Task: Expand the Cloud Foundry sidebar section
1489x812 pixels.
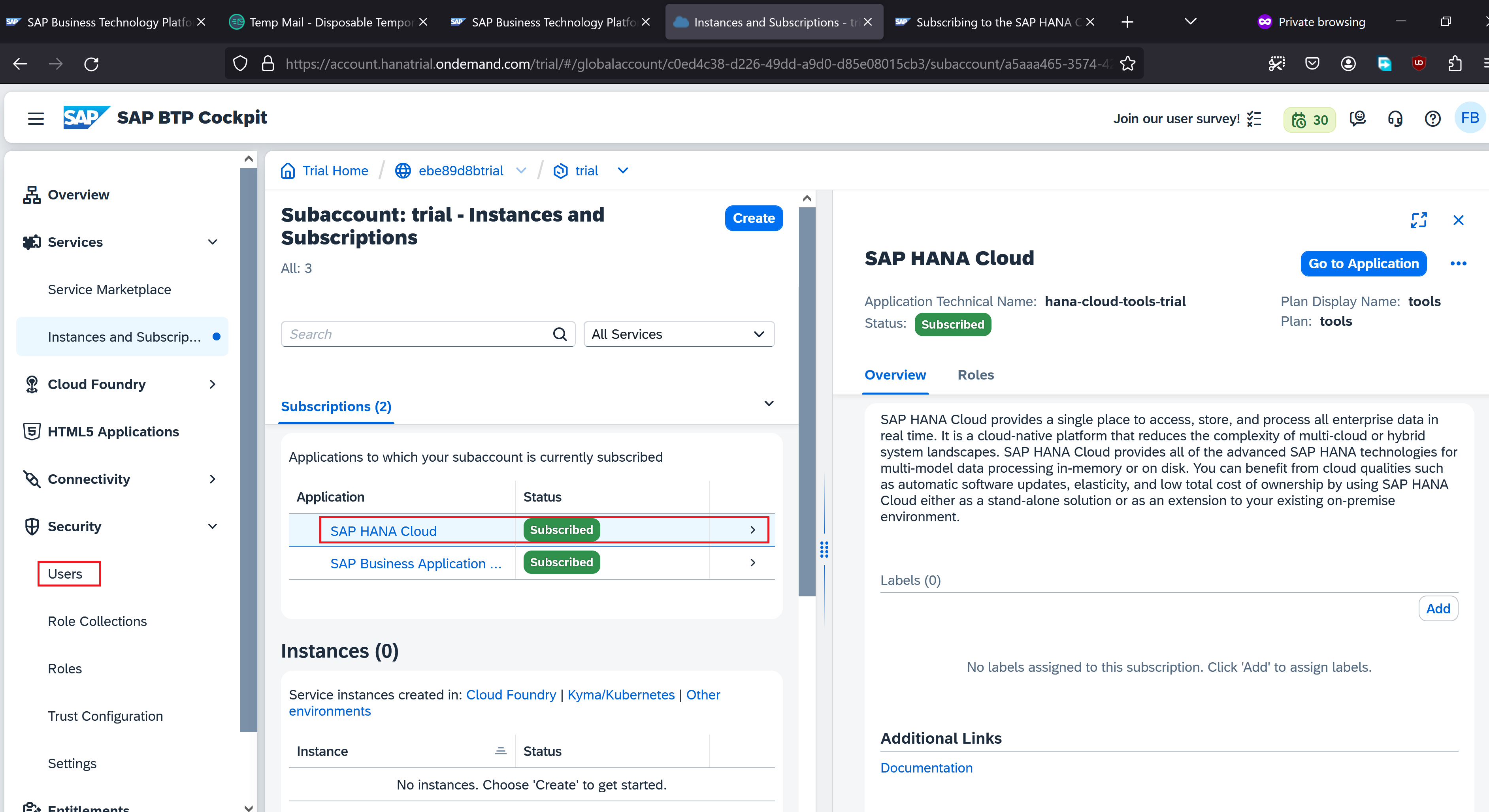Action: click(x=213, y=384)
